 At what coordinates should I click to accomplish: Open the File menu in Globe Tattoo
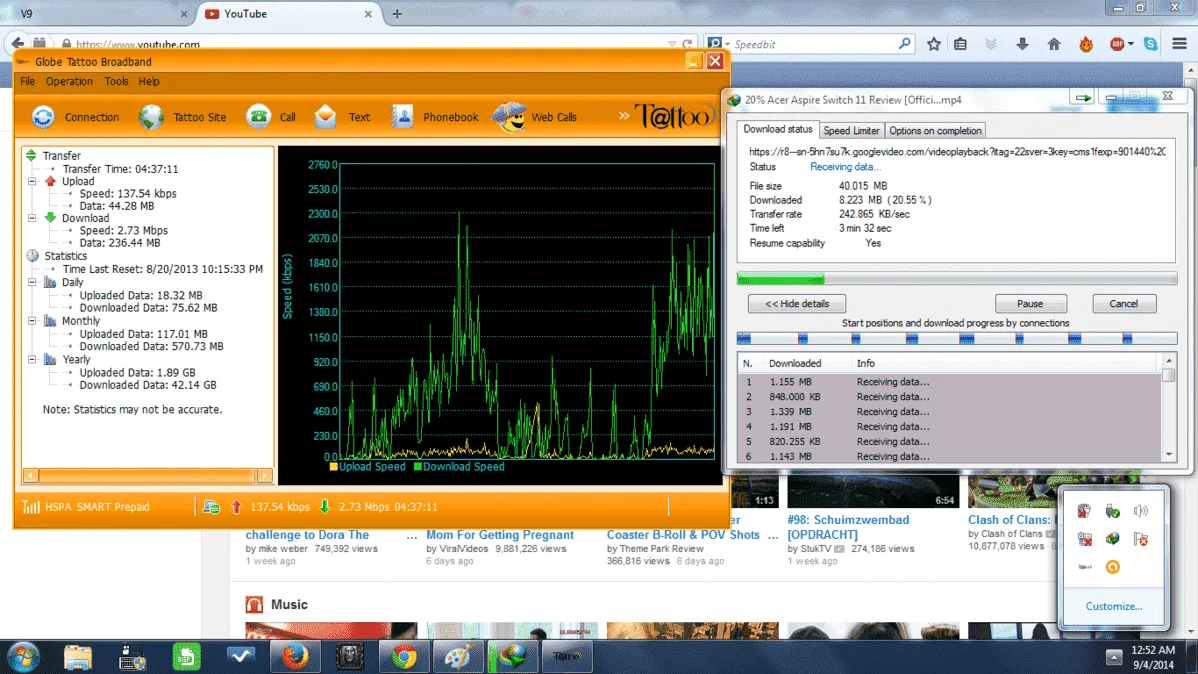click(x=28, y=81)
